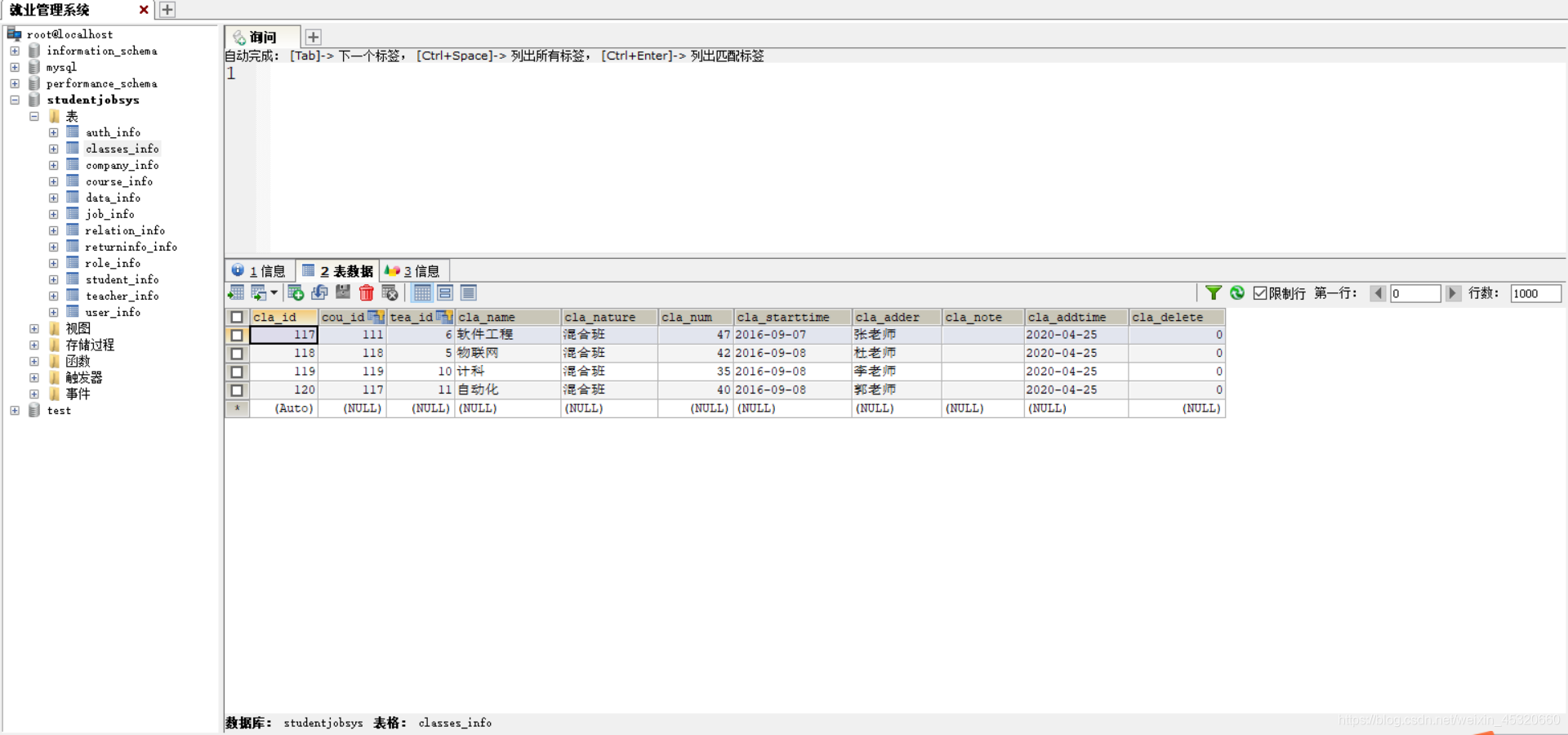Expand the information_schema database node
The height and width of the screenshot is (735, 1568).
click(15, 51)
